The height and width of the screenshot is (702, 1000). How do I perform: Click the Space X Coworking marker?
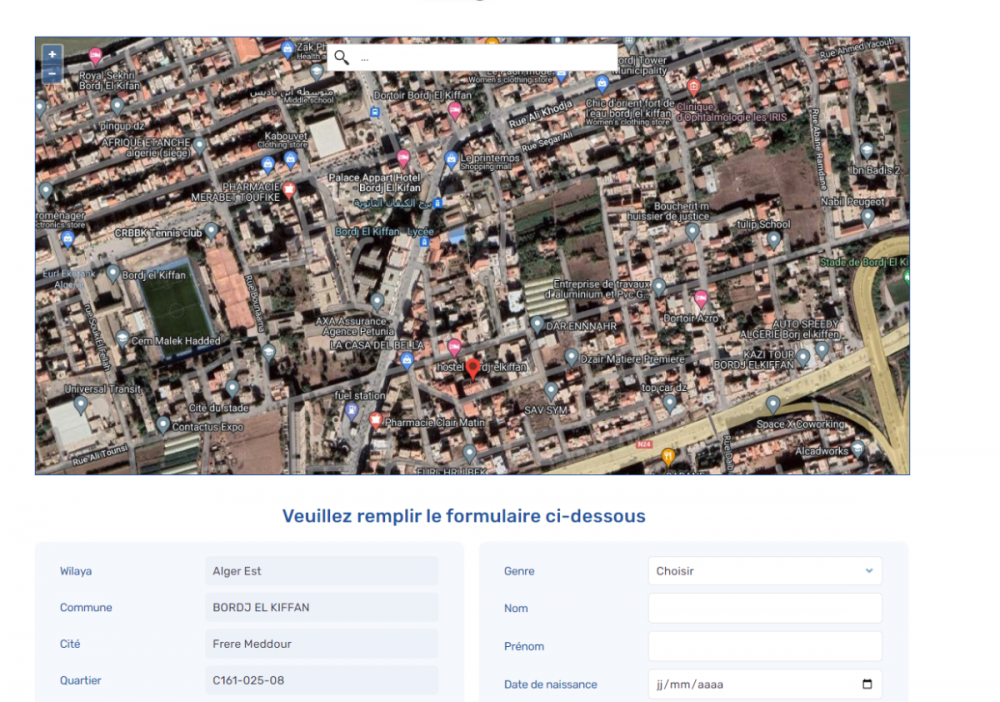pyautogui.click(x=772, y=404)
